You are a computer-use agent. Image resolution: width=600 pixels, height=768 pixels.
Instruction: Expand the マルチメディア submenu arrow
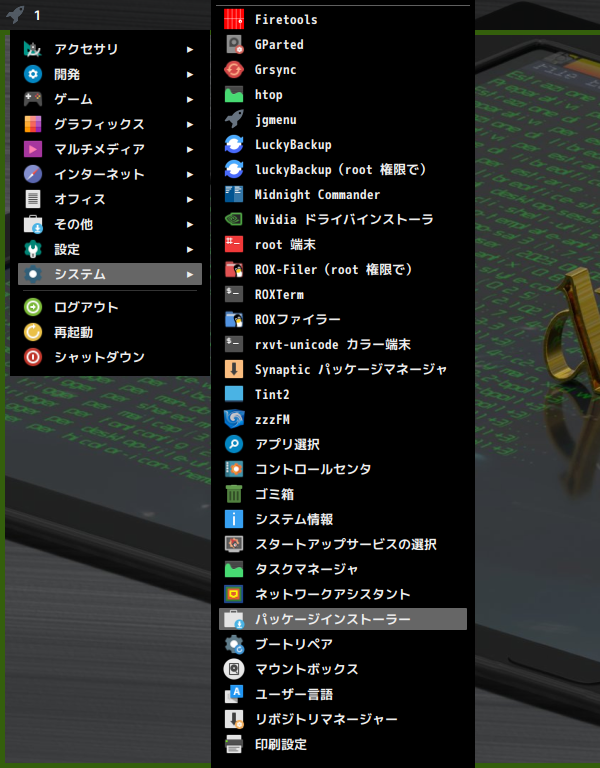pos(190,149)
